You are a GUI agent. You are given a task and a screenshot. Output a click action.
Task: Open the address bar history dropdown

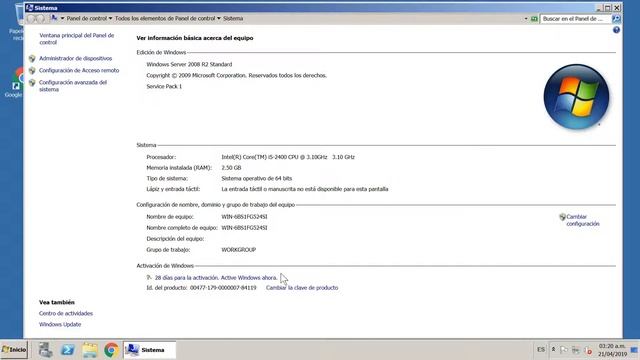tap(526, 19)
